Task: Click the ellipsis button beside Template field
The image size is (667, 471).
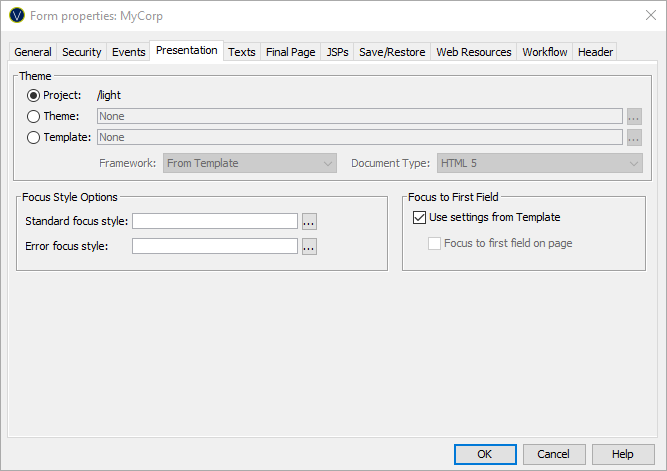Action: coord(634,137)
